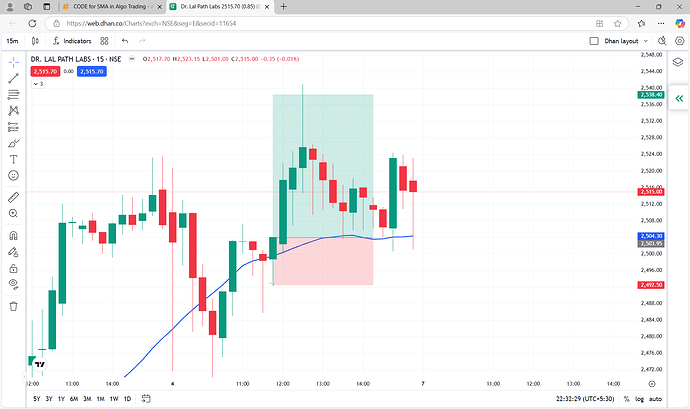The height and width of the screenshot is (409, 690).
Task: Bookmark this page with star icon
Action: 617,23
